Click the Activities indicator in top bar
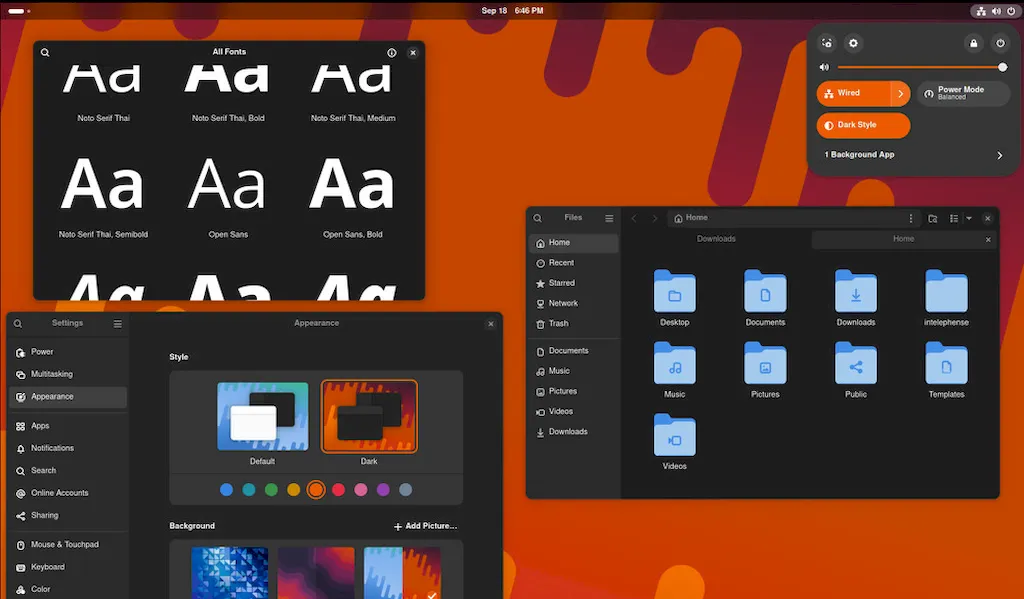 coord(18,11)
